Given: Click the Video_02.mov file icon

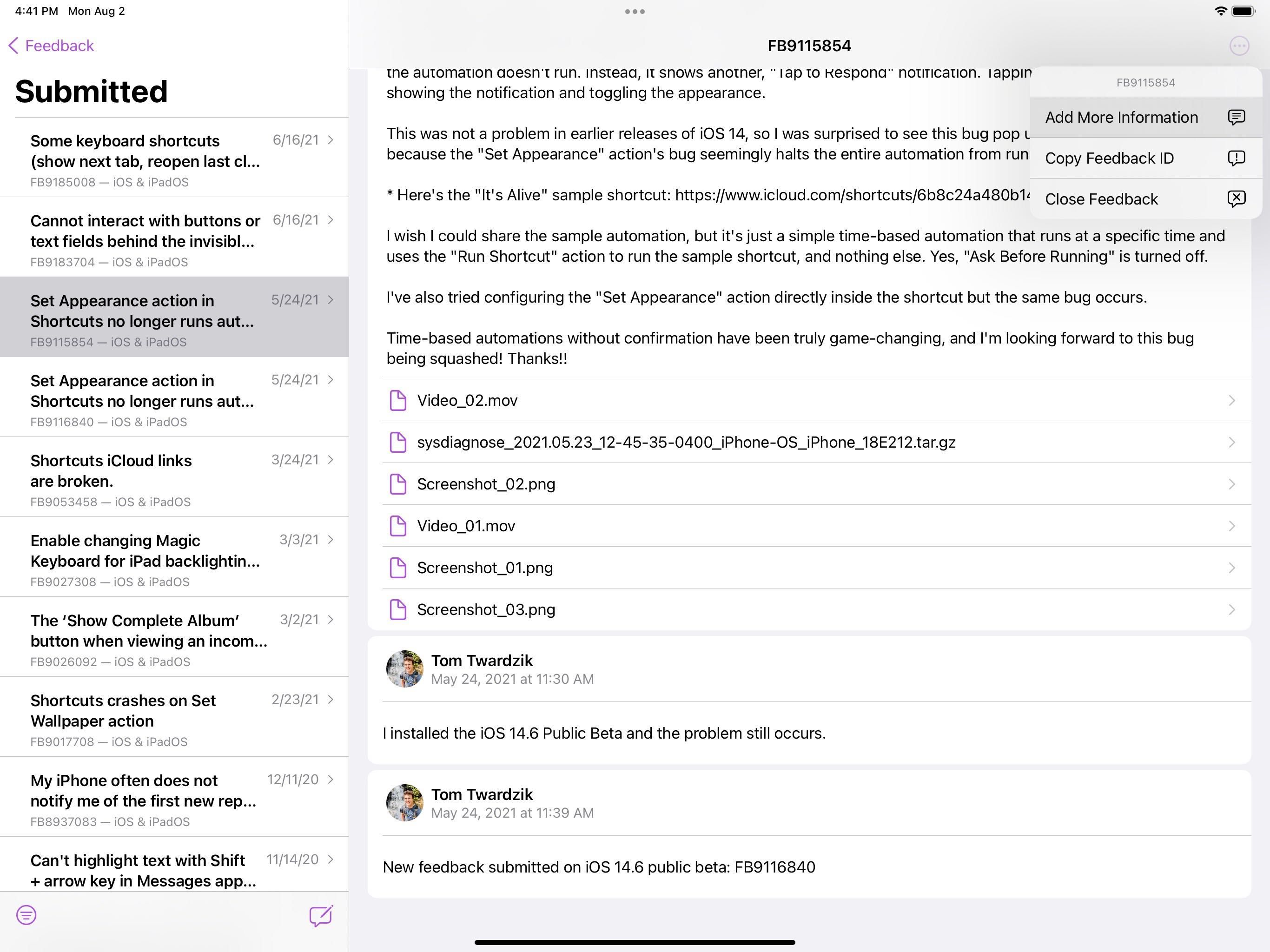Looking at the screenshot, I should [398, 401].
